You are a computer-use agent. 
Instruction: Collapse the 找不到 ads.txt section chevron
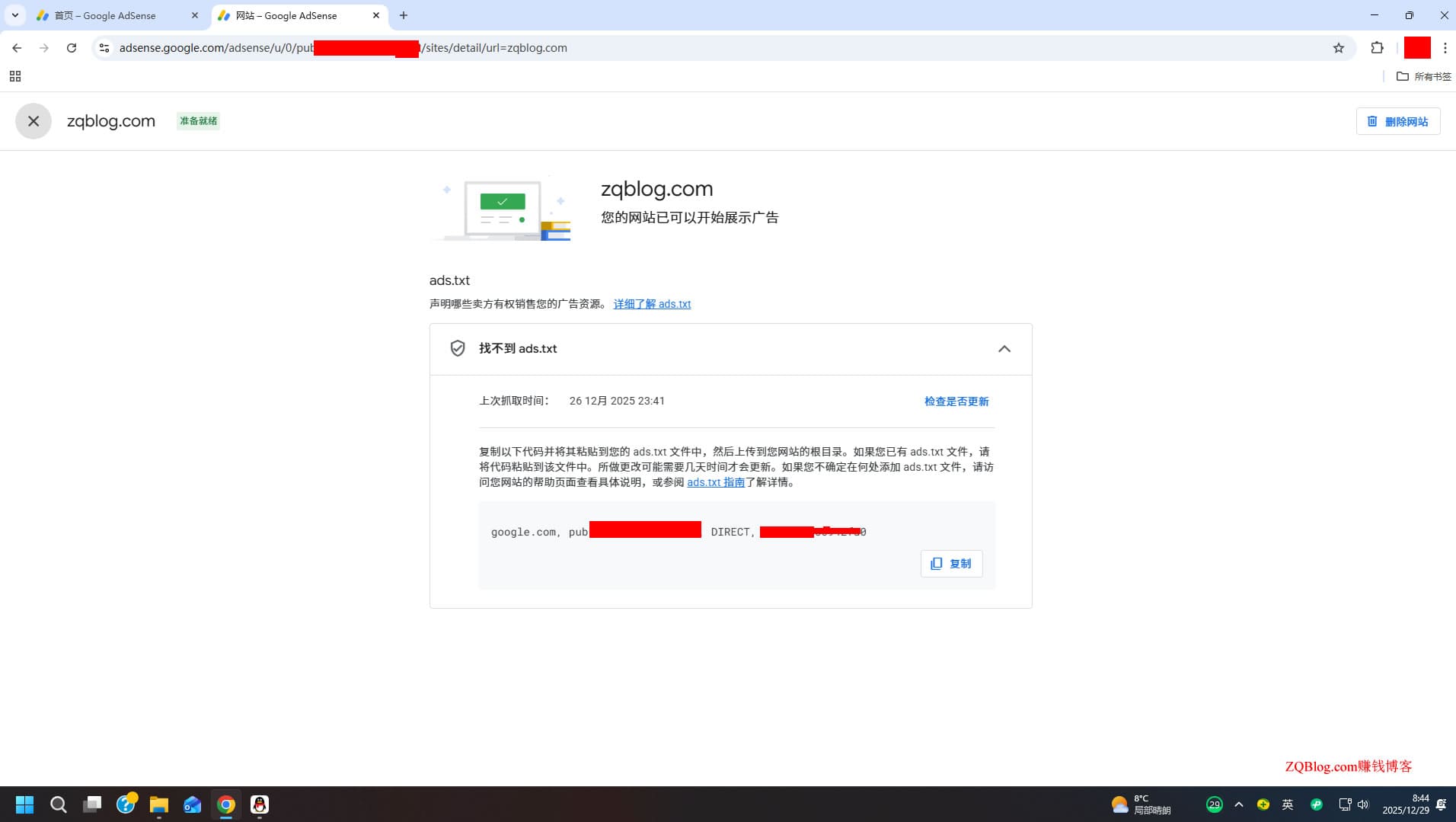click(1004, 349)
